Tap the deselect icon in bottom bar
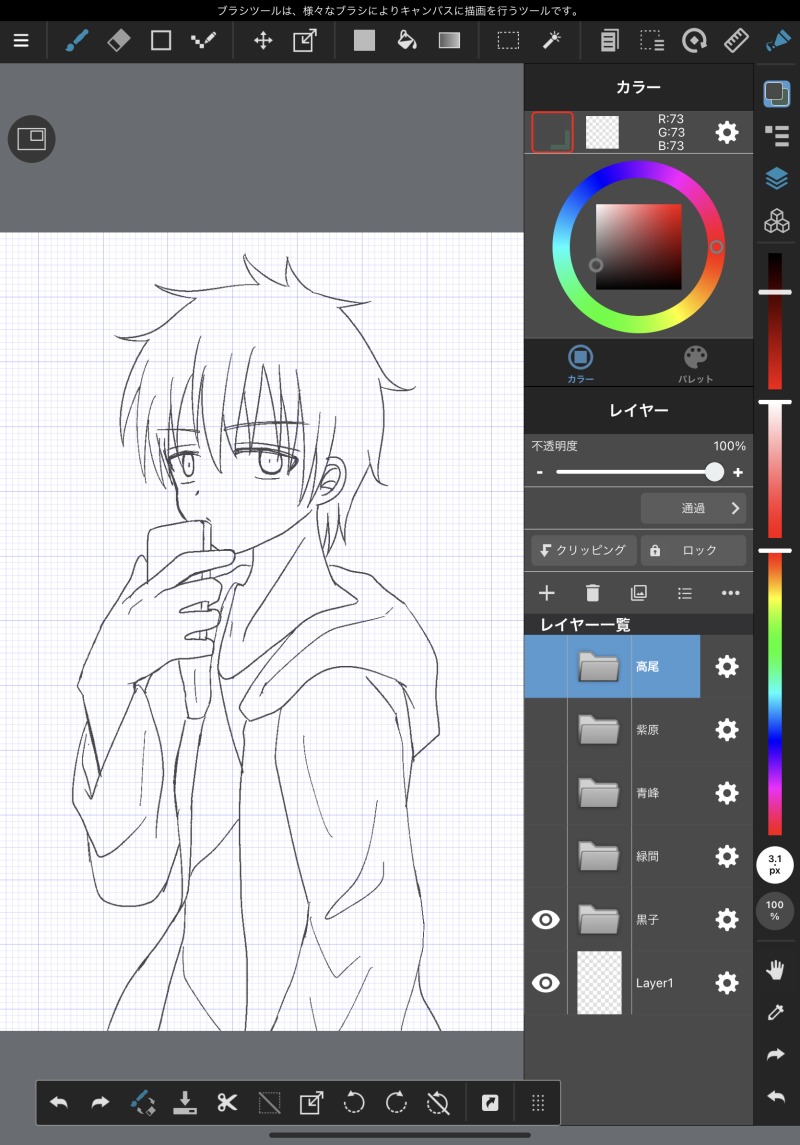Image resolution: width=800 pixels, height=1145 pixels. point(269,1103)
